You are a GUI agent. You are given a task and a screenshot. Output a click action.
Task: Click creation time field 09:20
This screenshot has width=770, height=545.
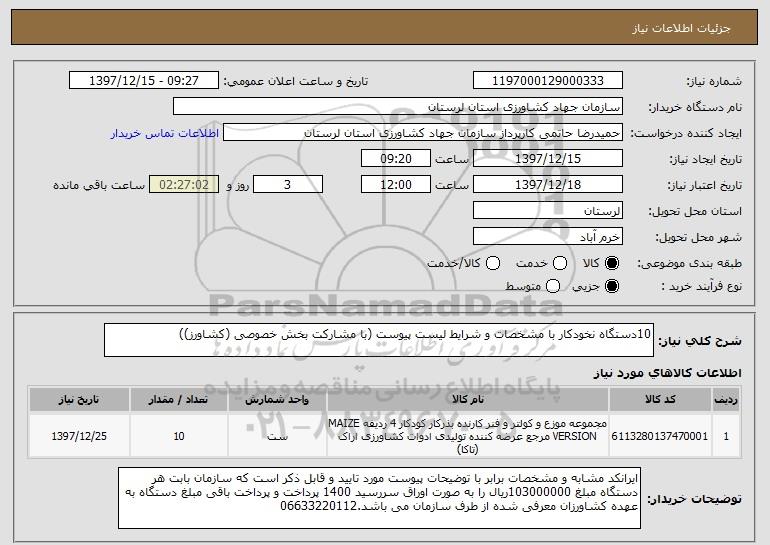coord(396,159)
